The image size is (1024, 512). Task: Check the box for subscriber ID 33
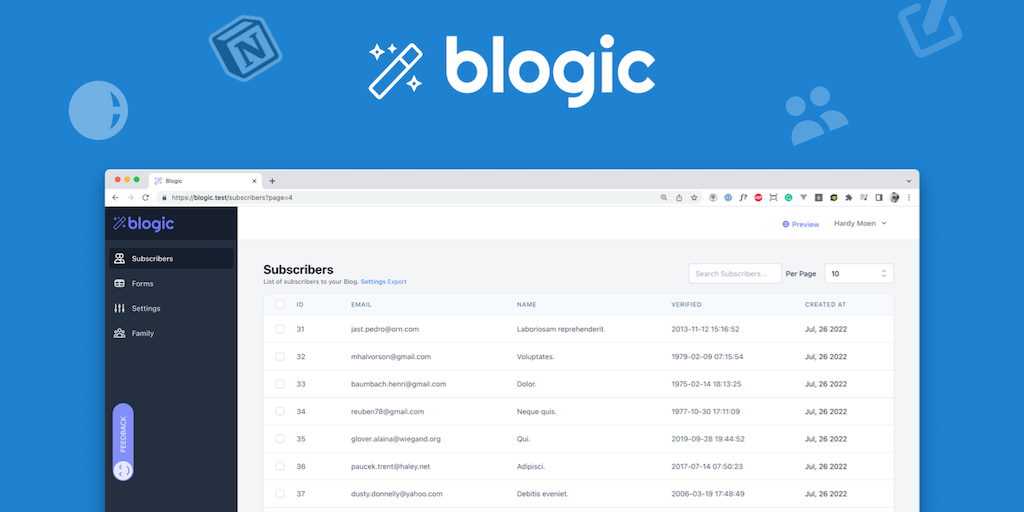pyautogui.click(x=280, y=384)
